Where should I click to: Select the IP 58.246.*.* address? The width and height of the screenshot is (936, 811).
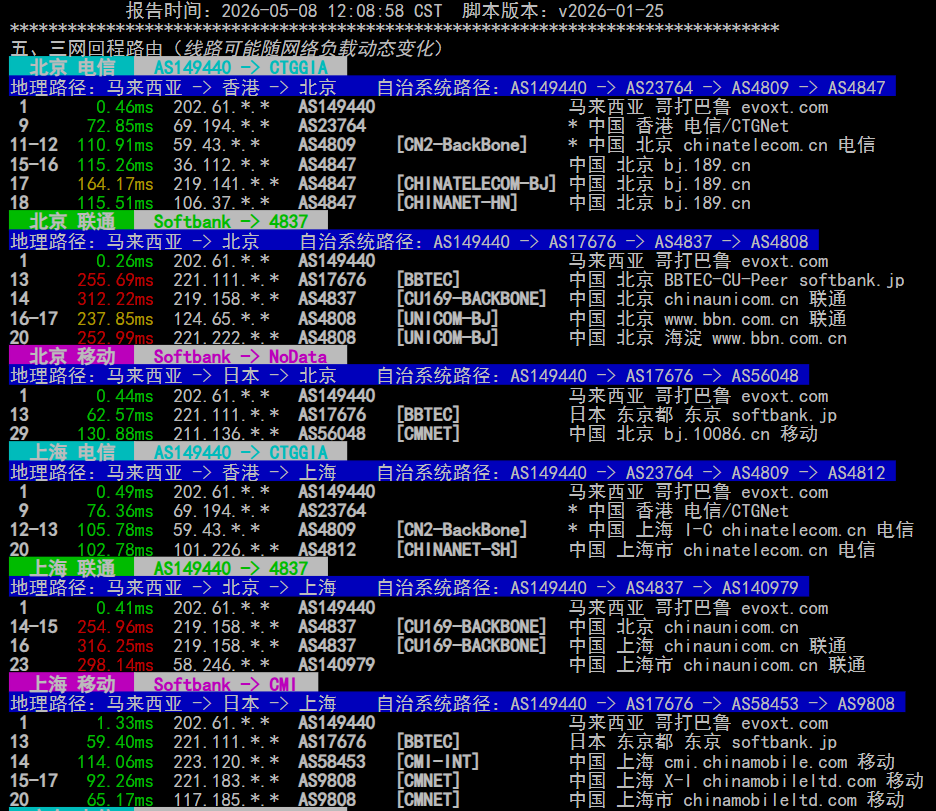tap(221, 665)
